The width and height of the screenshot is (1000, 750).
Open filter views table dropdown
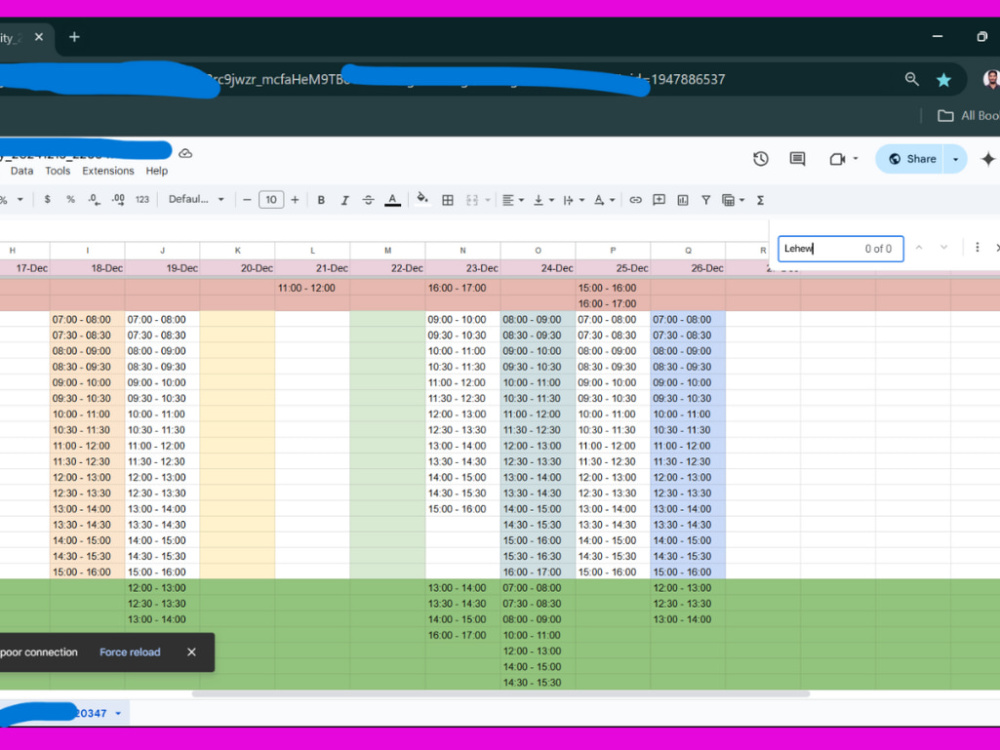coord(733,200)
